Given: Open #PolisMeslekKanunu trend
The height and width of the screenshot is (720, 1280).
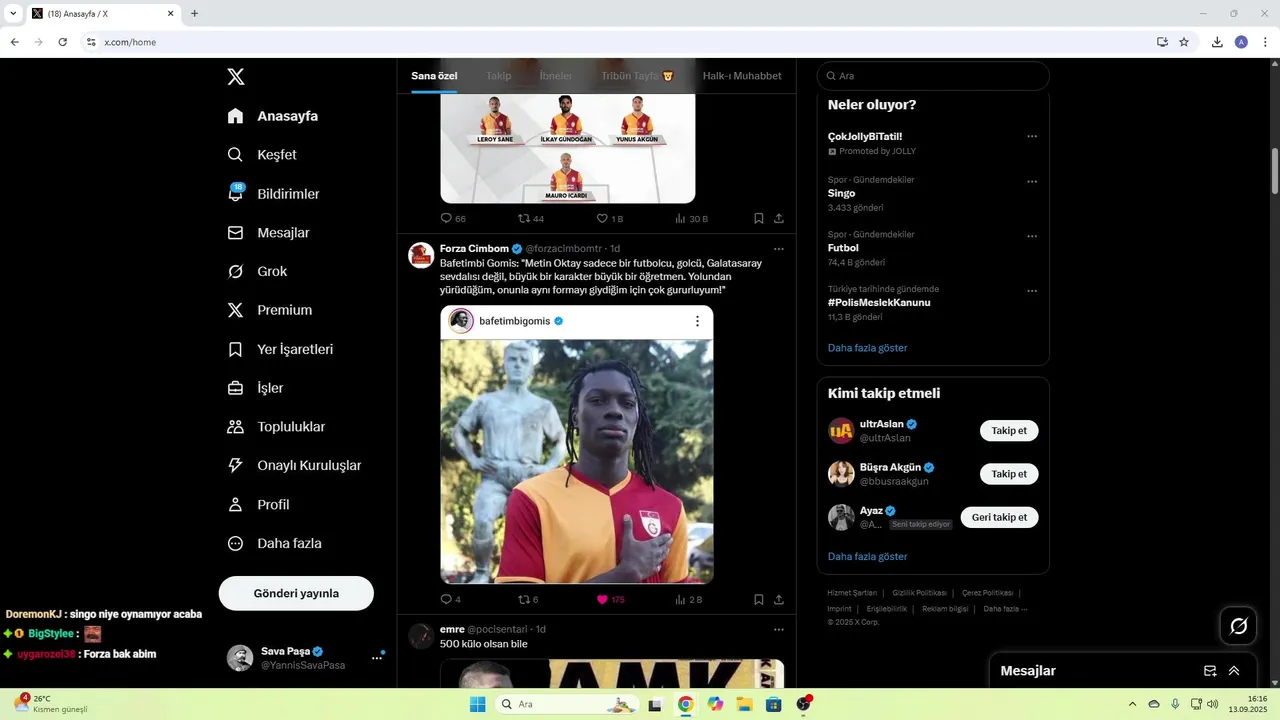Looking at the screenshot, I should [x=879, y=302].
